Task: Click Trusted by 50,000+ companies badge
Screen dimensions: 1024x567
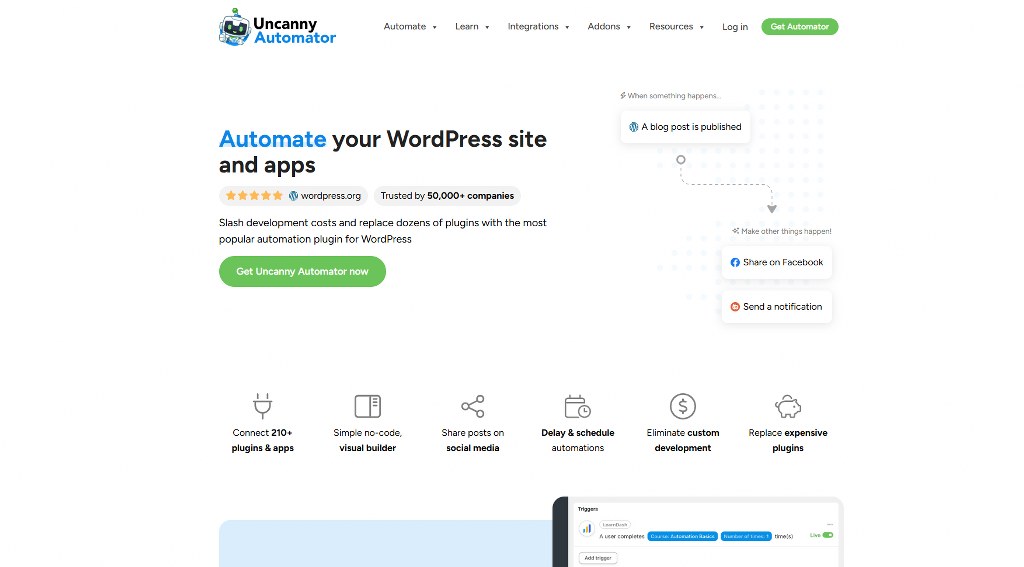Action: pyautogui.click(x=447, y=196)
